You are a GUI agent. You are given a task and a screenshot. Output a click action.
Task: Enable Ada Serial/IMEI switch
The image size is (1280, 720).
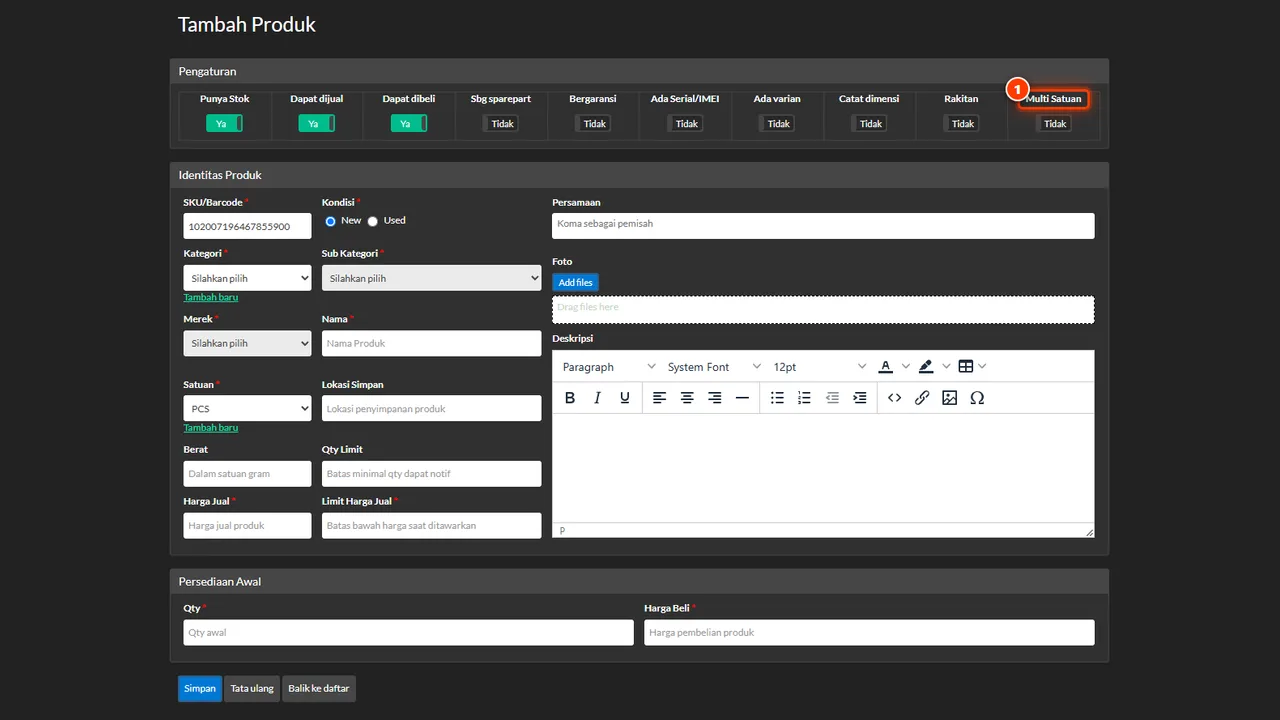pos(684,124)
